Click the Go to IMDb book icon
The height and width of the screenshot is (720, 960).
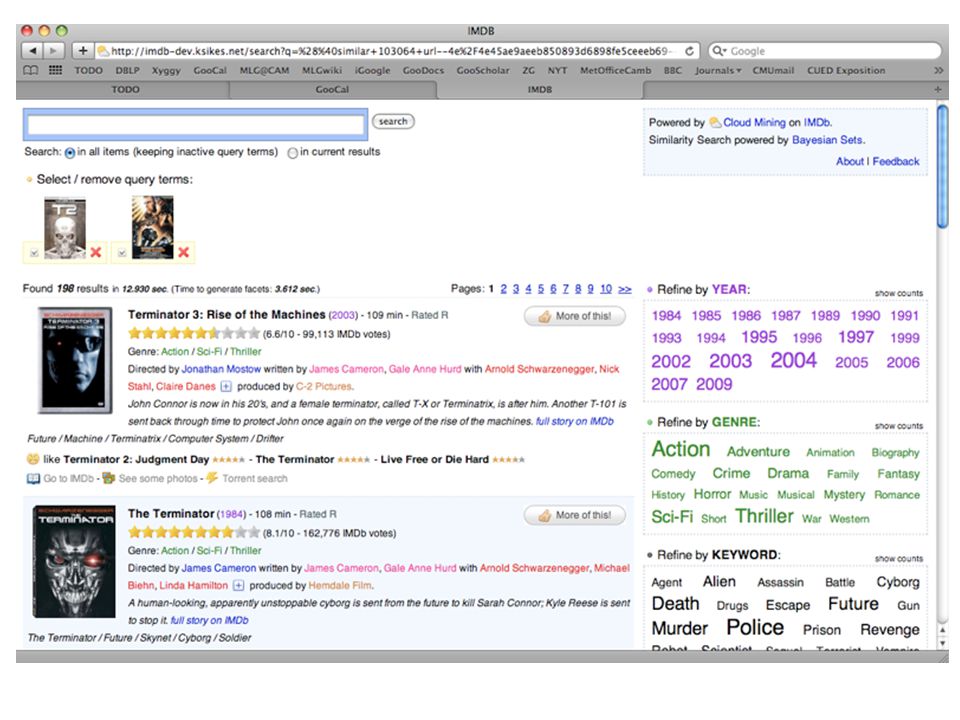[33, 478]
